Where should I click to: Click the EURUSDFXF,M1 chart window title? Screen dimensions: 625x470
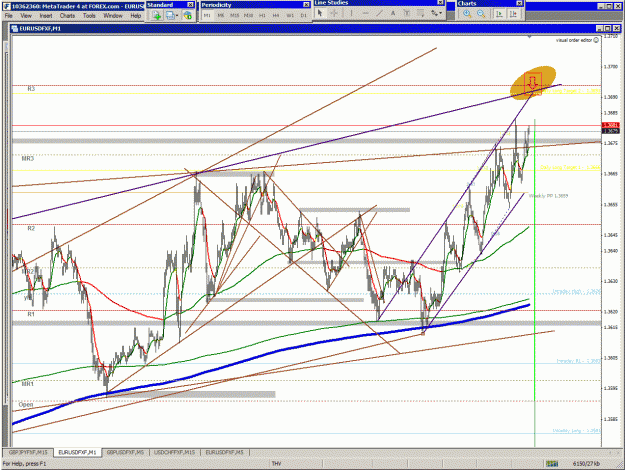40,29
